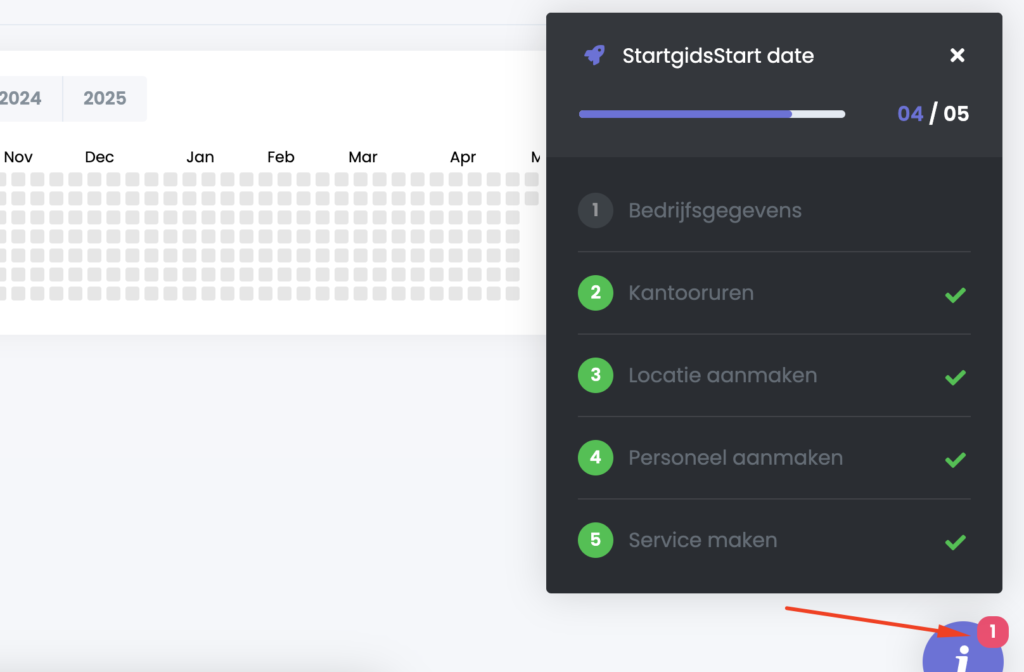The image size is (1024, 672).
Task: Click the 04 / 05 step counter
Action: [932, 114]
